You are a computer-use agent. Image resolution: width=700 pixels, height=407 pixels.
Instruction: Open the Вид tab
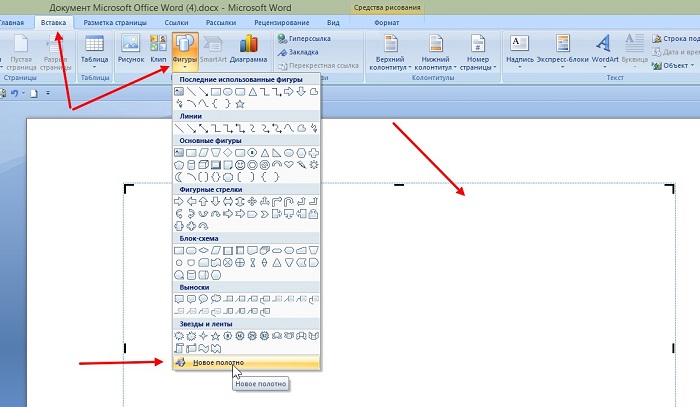[x=333, y=22]
